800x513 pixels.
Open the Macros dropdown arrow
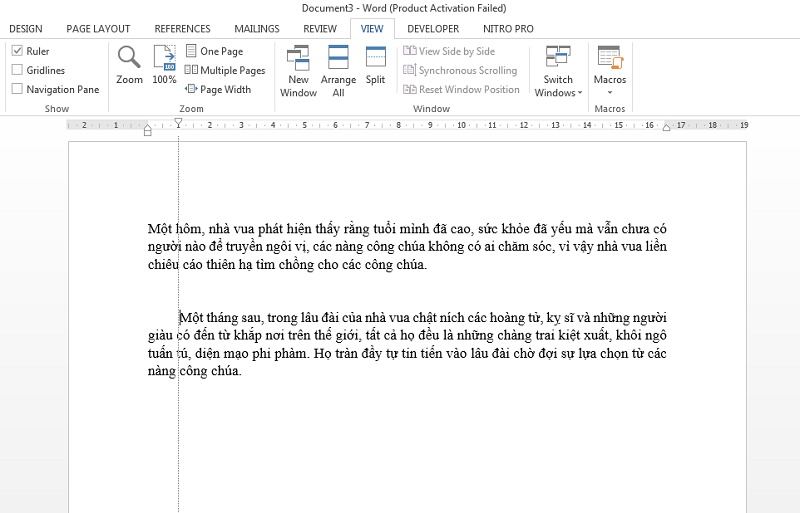point(610,92)
